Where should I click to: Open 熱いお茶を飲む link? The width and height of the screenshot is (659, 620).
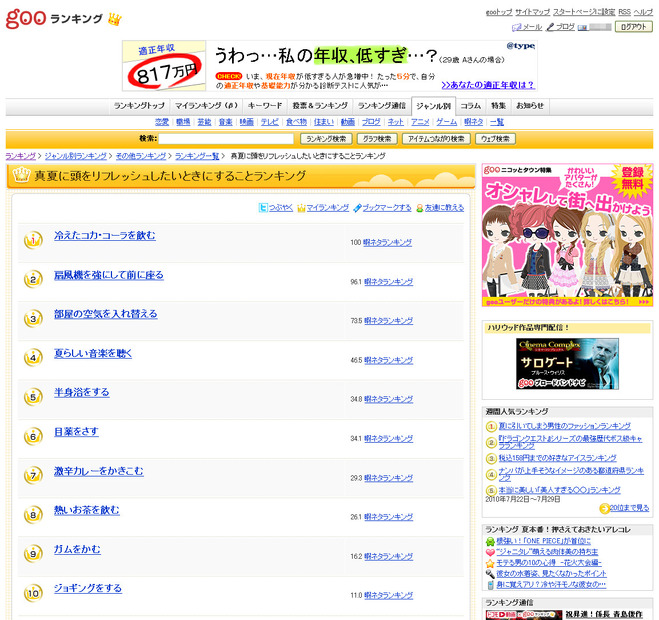coord(87,510)
